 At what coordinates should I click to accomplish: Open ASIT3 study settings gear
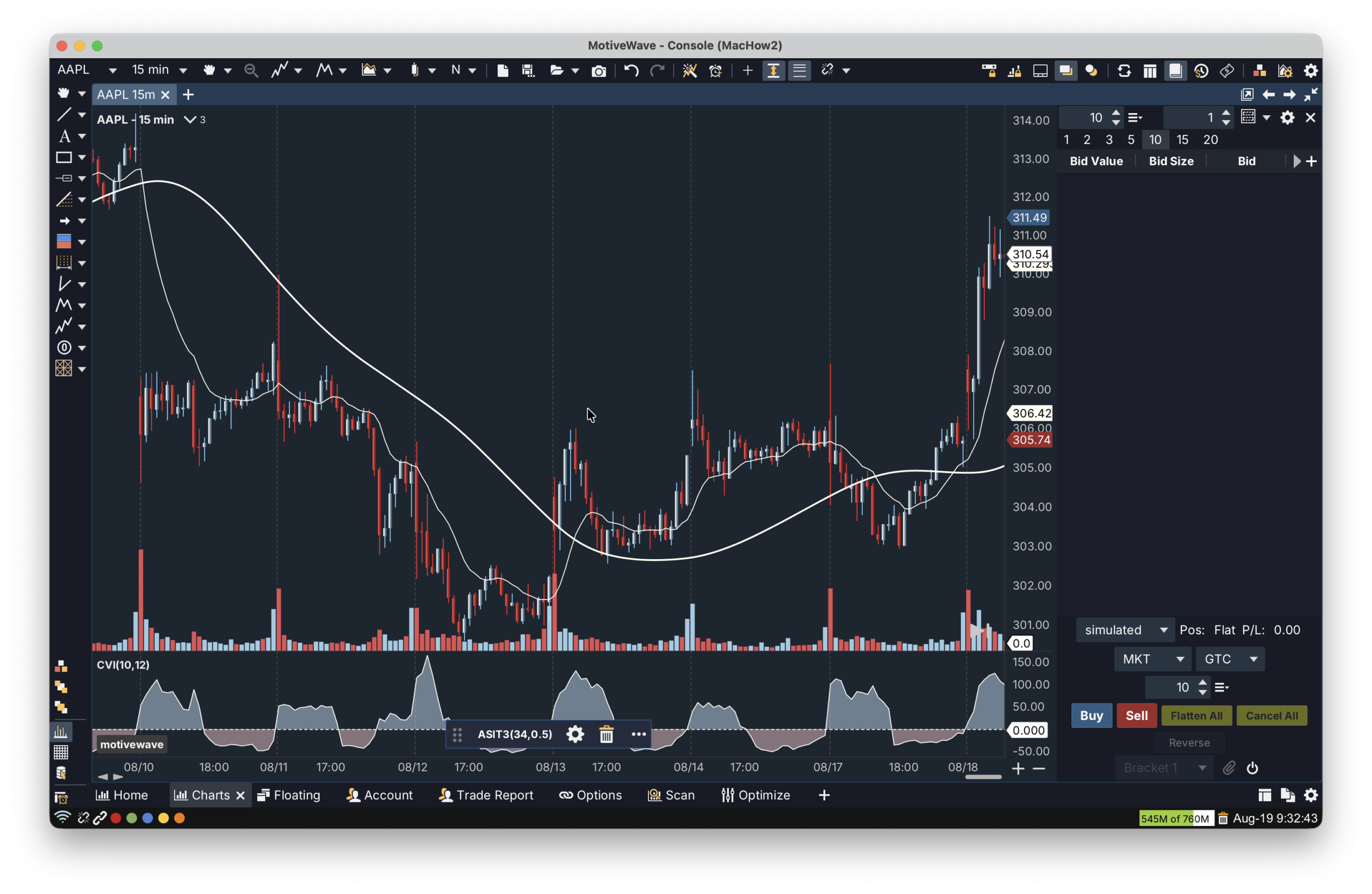click(x=575, y=734)
